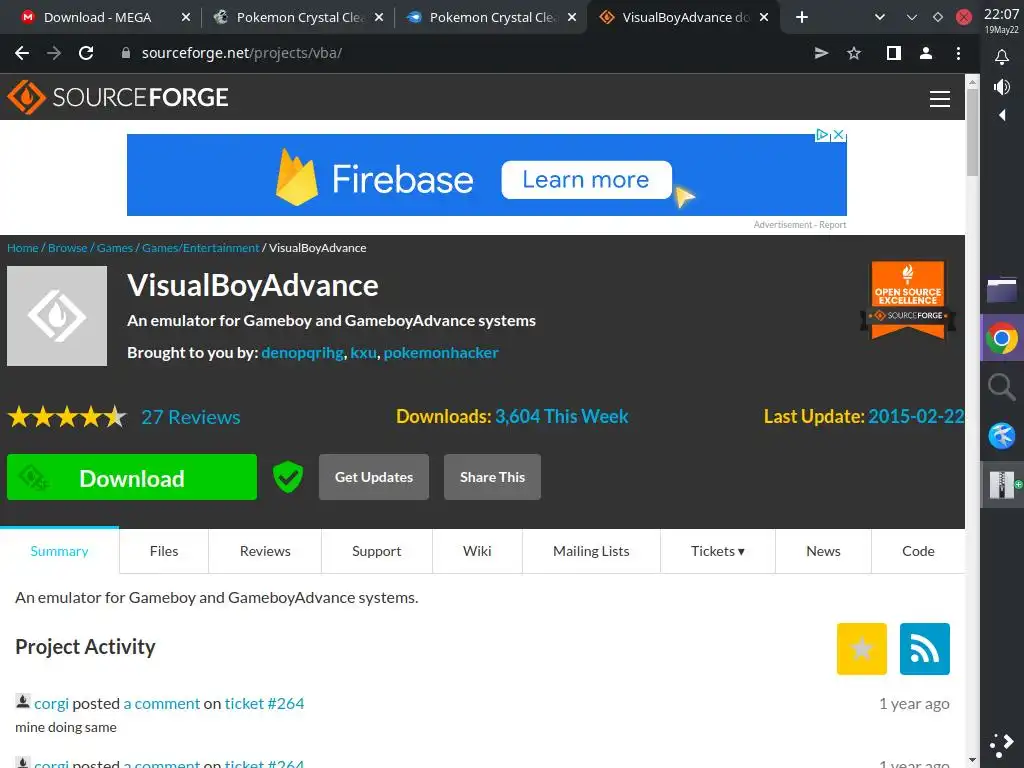1024x768 pixels.
Task: Click the left-pointing panel arrow
Action: (1002, 116)
